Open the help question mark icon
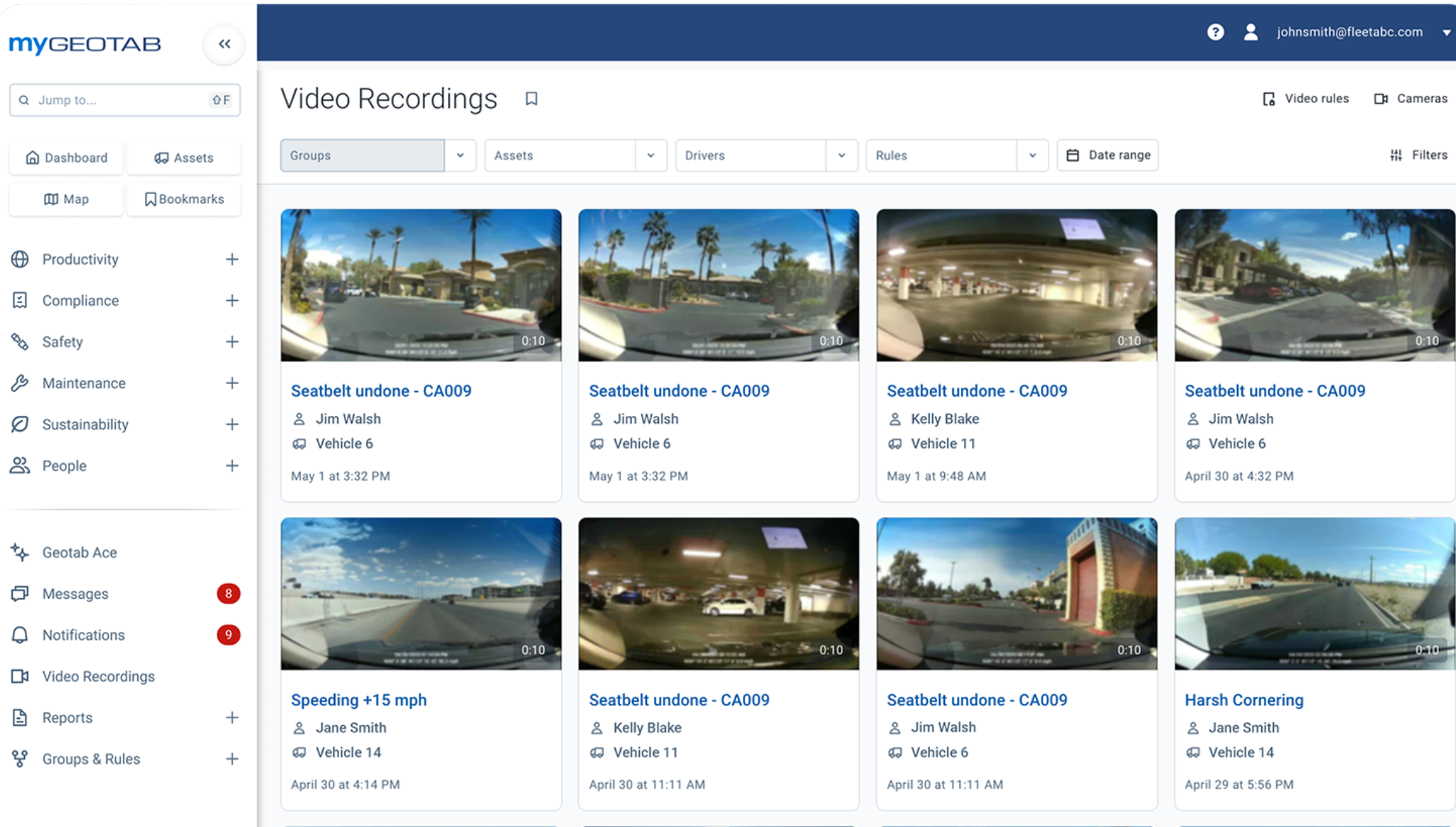The image size is (1456, 827). (x=1215, y=32)
